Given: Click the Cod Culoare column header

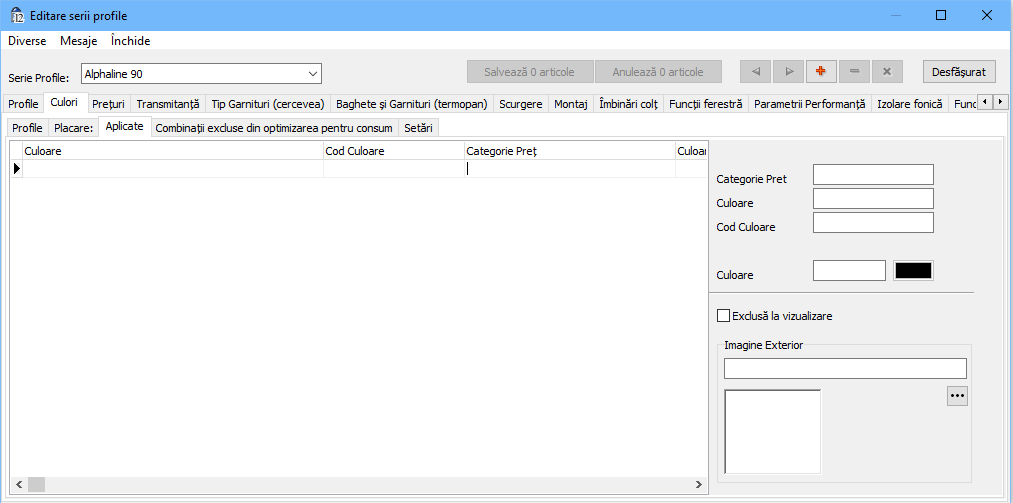Looking at the screenshot, I should tap(394, 151).
